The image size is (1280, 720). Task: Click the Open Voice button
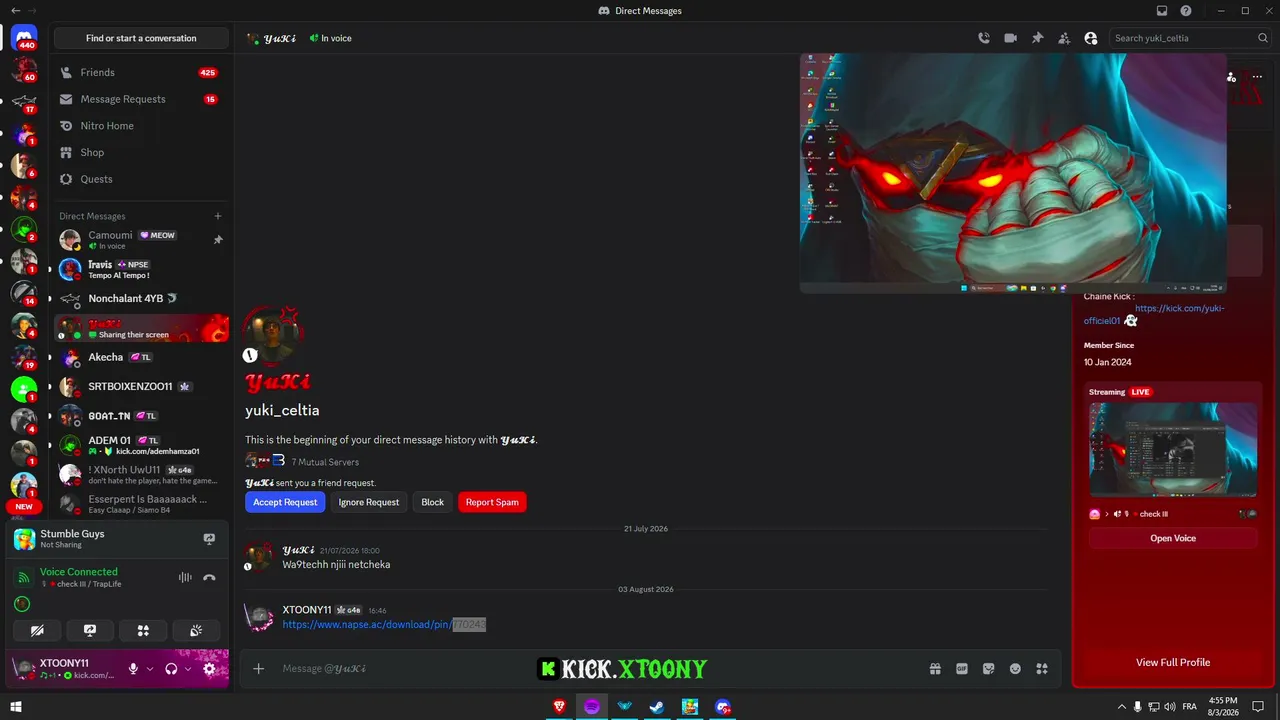click(x=1173, y=538)
